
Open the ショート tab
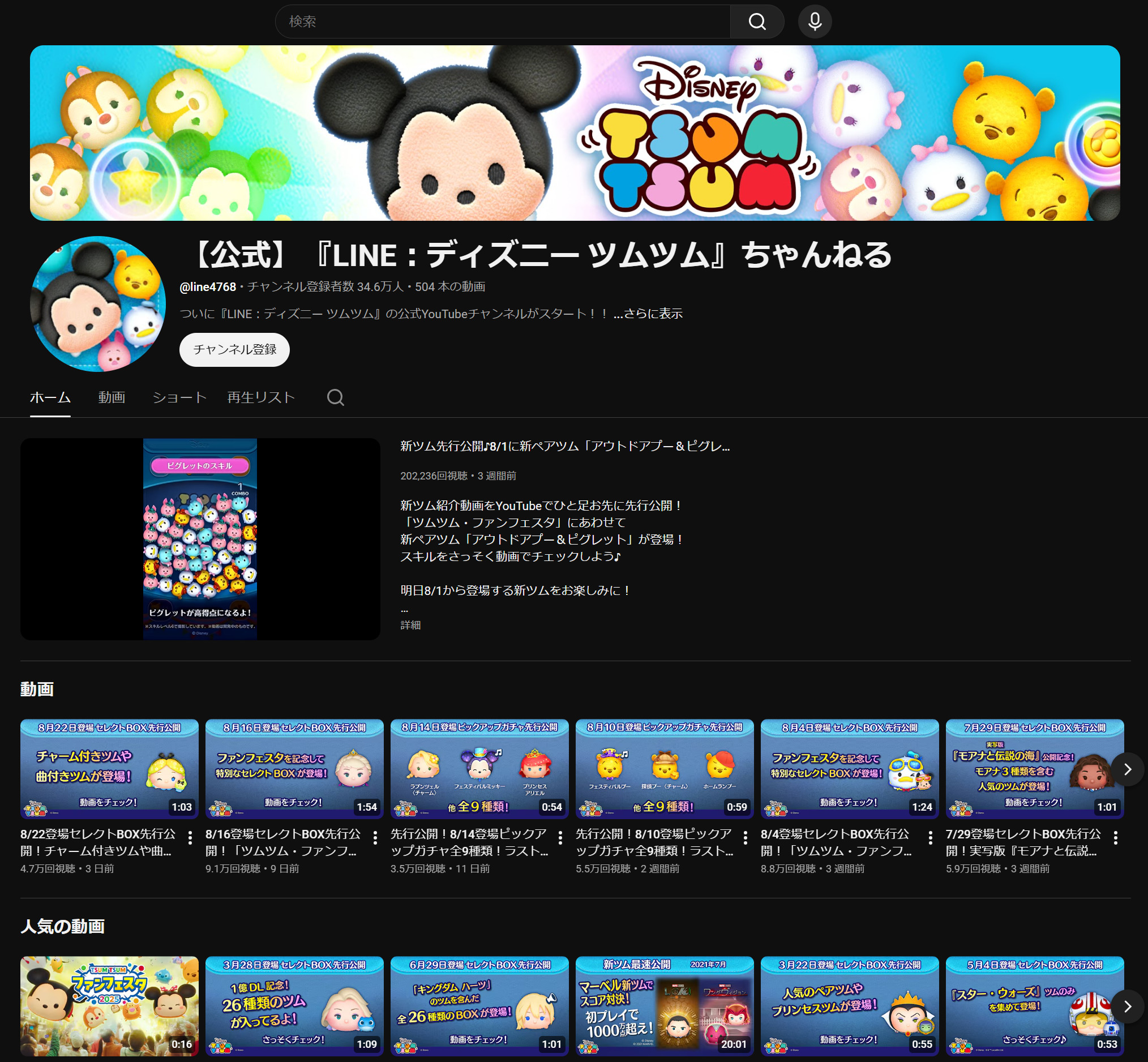179,397
